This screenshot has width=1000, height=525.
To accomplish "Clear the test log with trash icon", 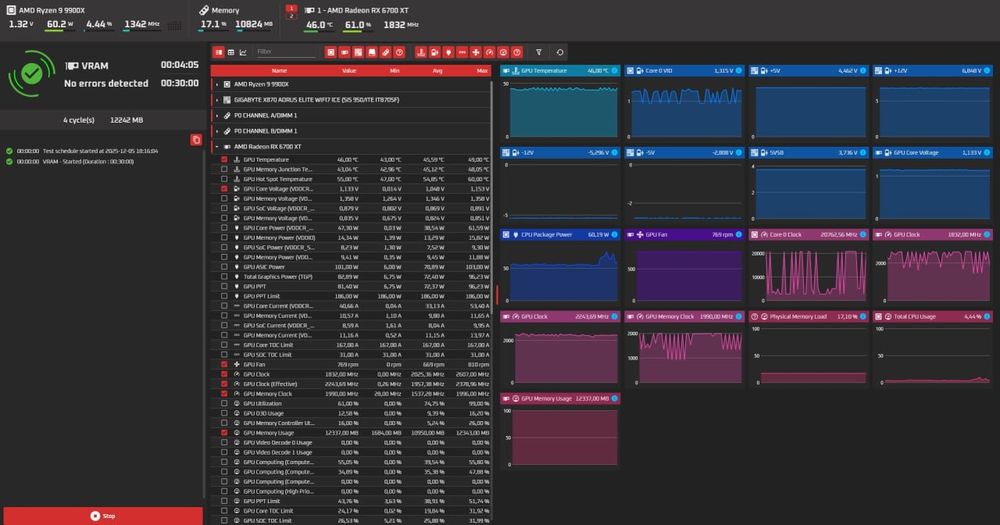I will tap(196, 140).
